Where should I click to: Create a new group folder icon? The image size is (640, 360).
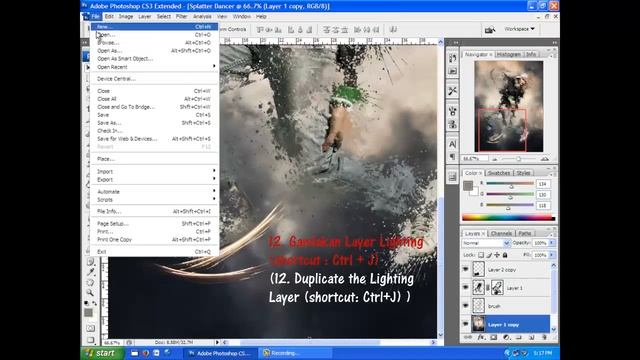[x=519, y=338]
